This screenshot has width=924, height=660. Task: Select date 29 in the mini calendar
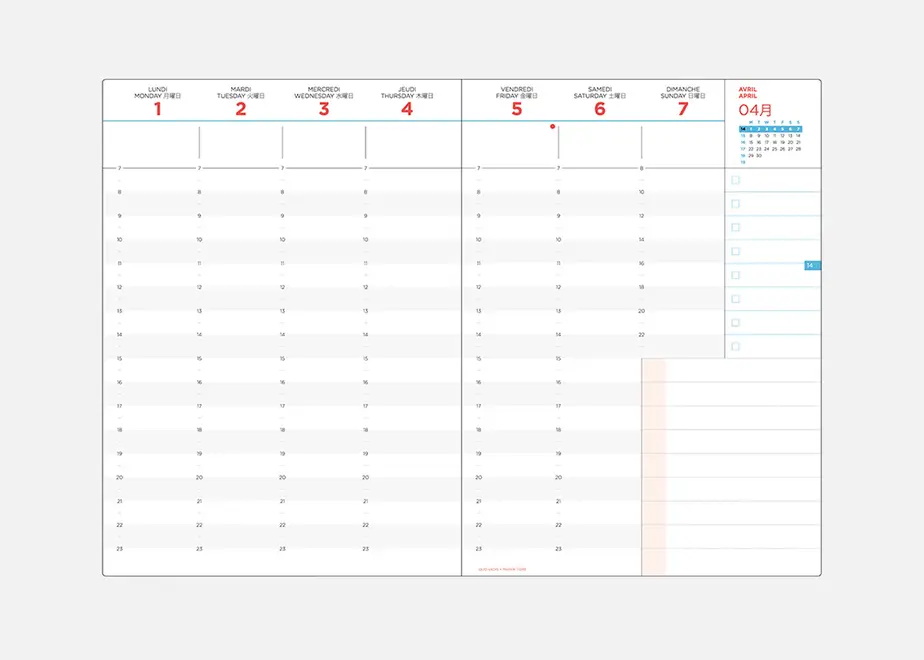(x=751, y=156)
